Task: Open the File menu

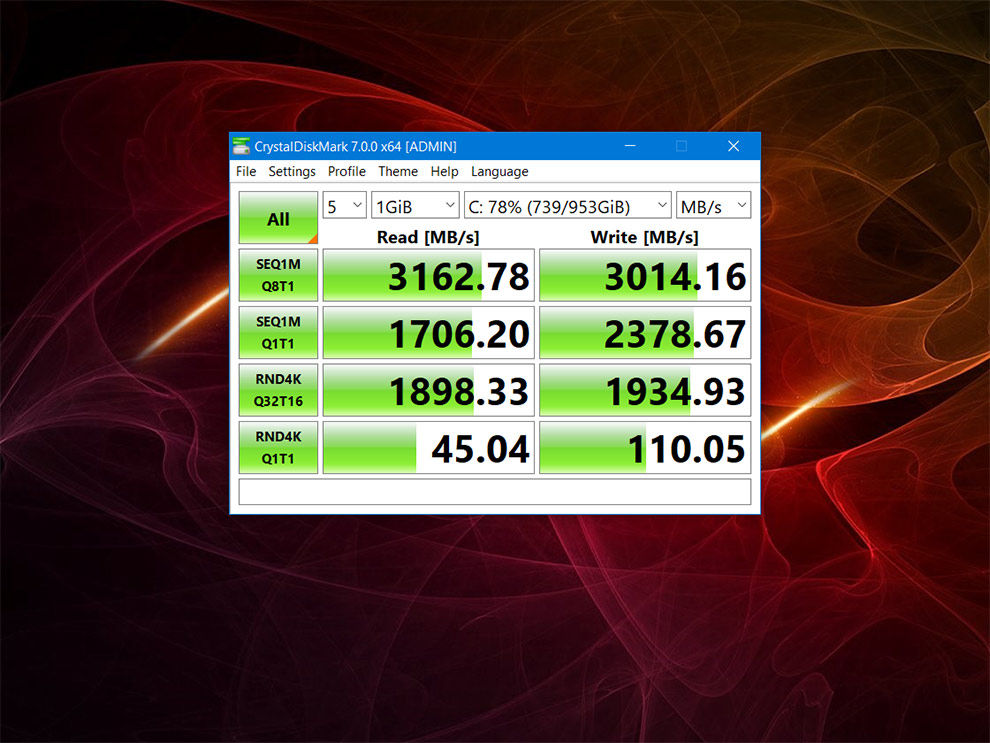Action: [246, 172]
